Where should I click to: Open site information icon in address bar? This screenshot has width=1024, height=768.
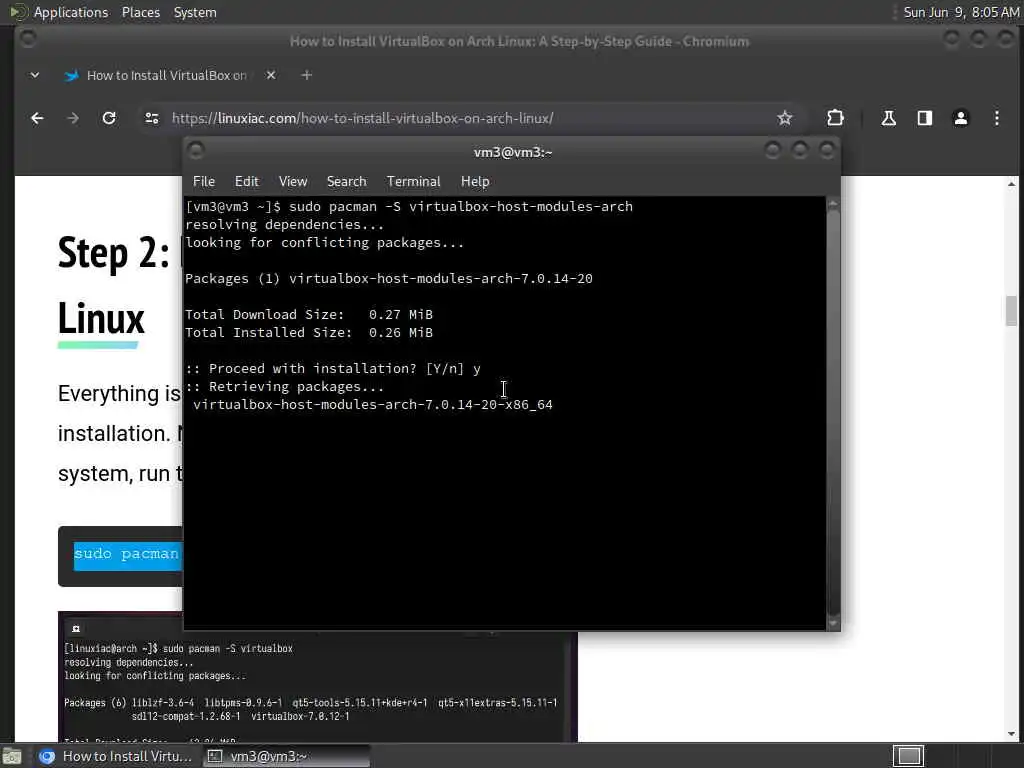pos(152,118)
